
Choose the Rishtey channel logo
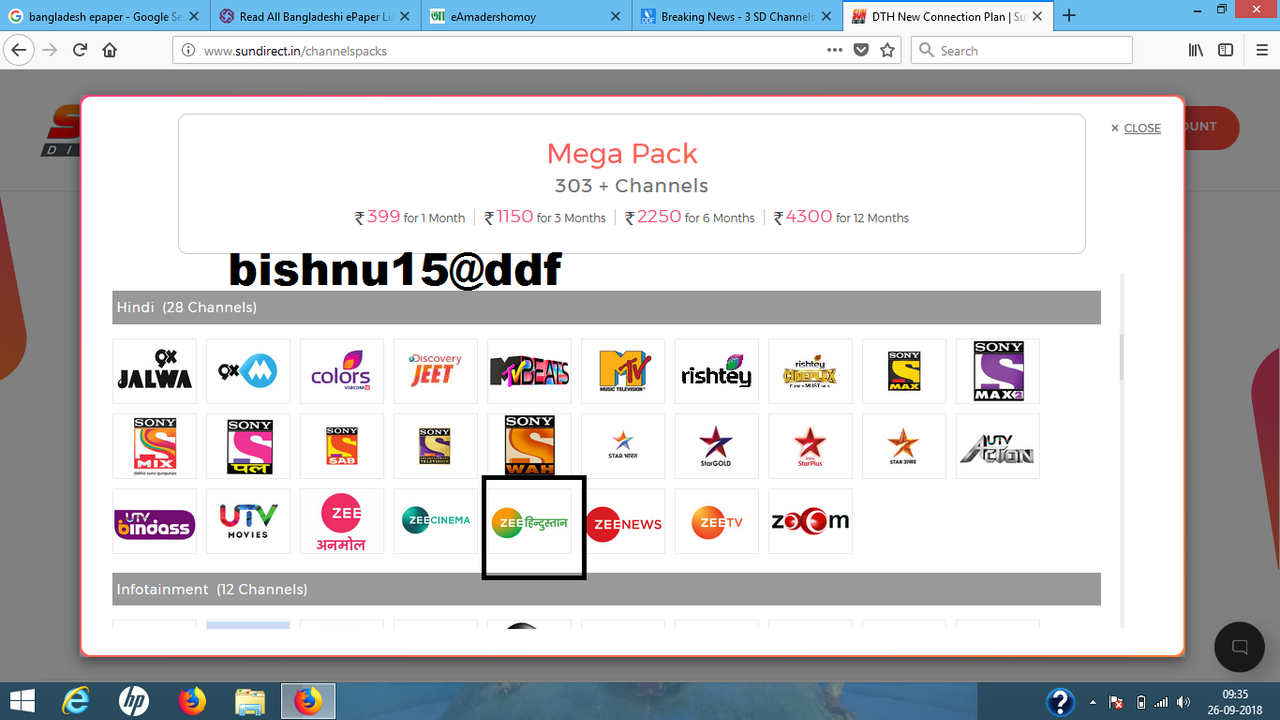click(717, 371)
